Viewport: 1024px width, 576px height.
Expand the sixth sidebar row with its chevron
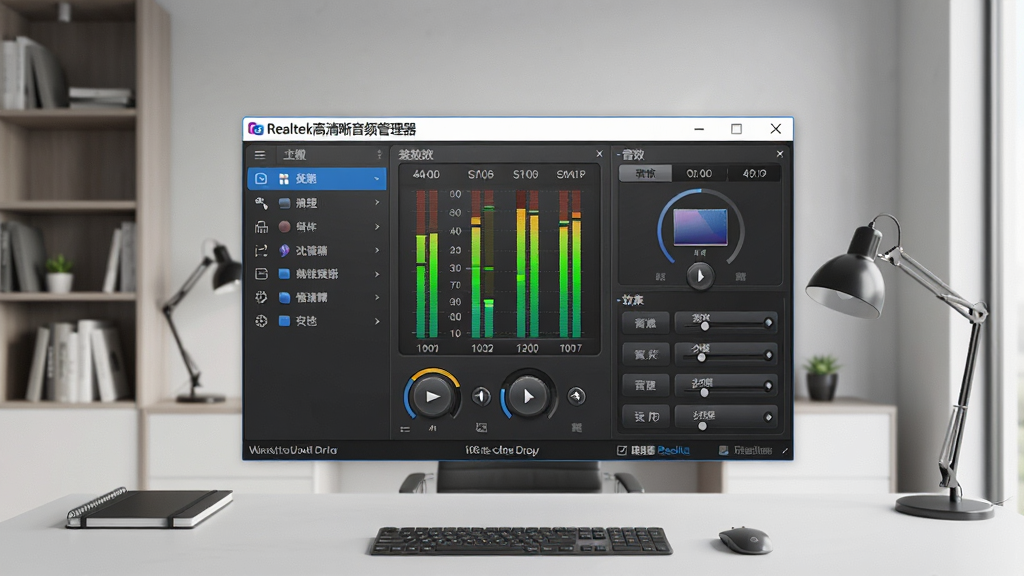point(377,297)
